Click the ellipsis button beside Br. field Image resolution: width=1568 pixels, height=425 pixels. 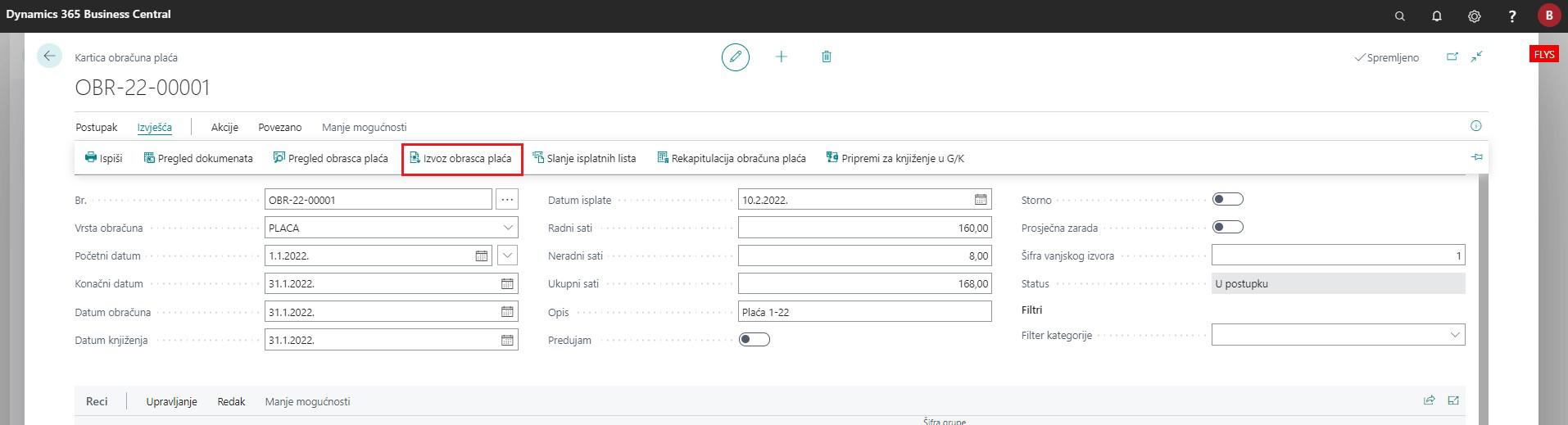pos(507,199)
